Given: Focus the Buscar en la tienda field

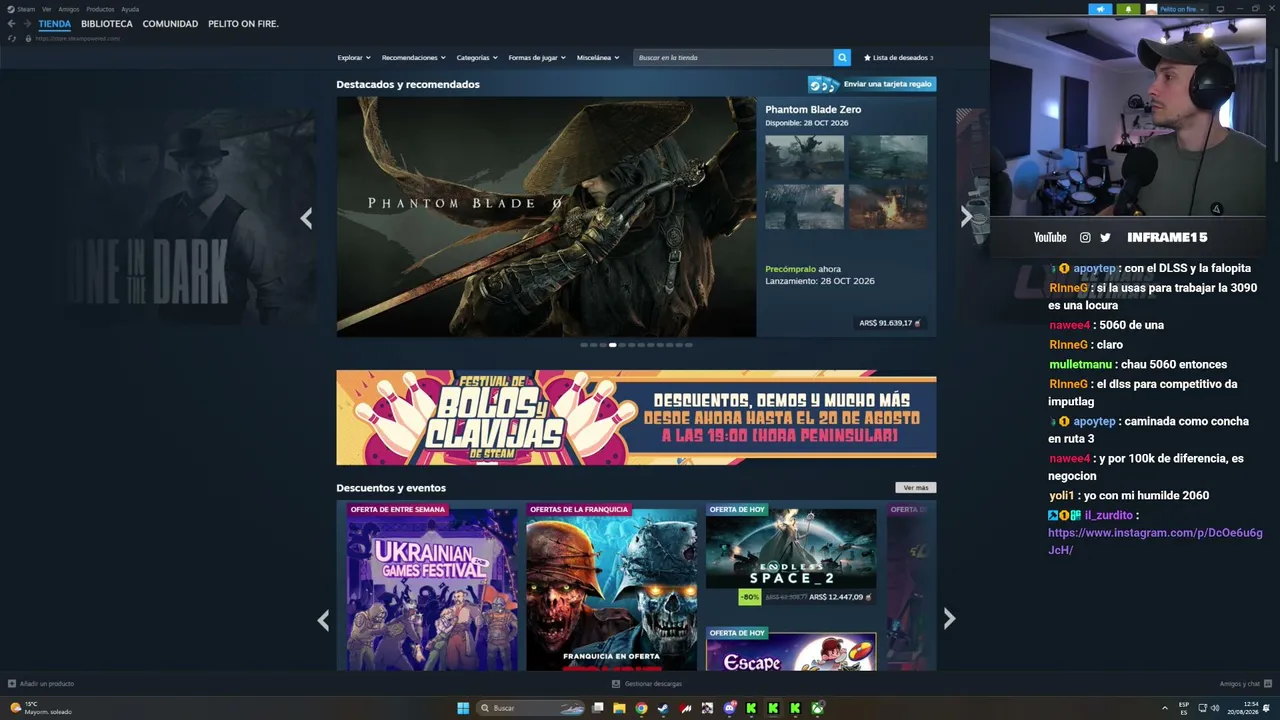Looking at the screenshot, I should [x=734, y=58].
